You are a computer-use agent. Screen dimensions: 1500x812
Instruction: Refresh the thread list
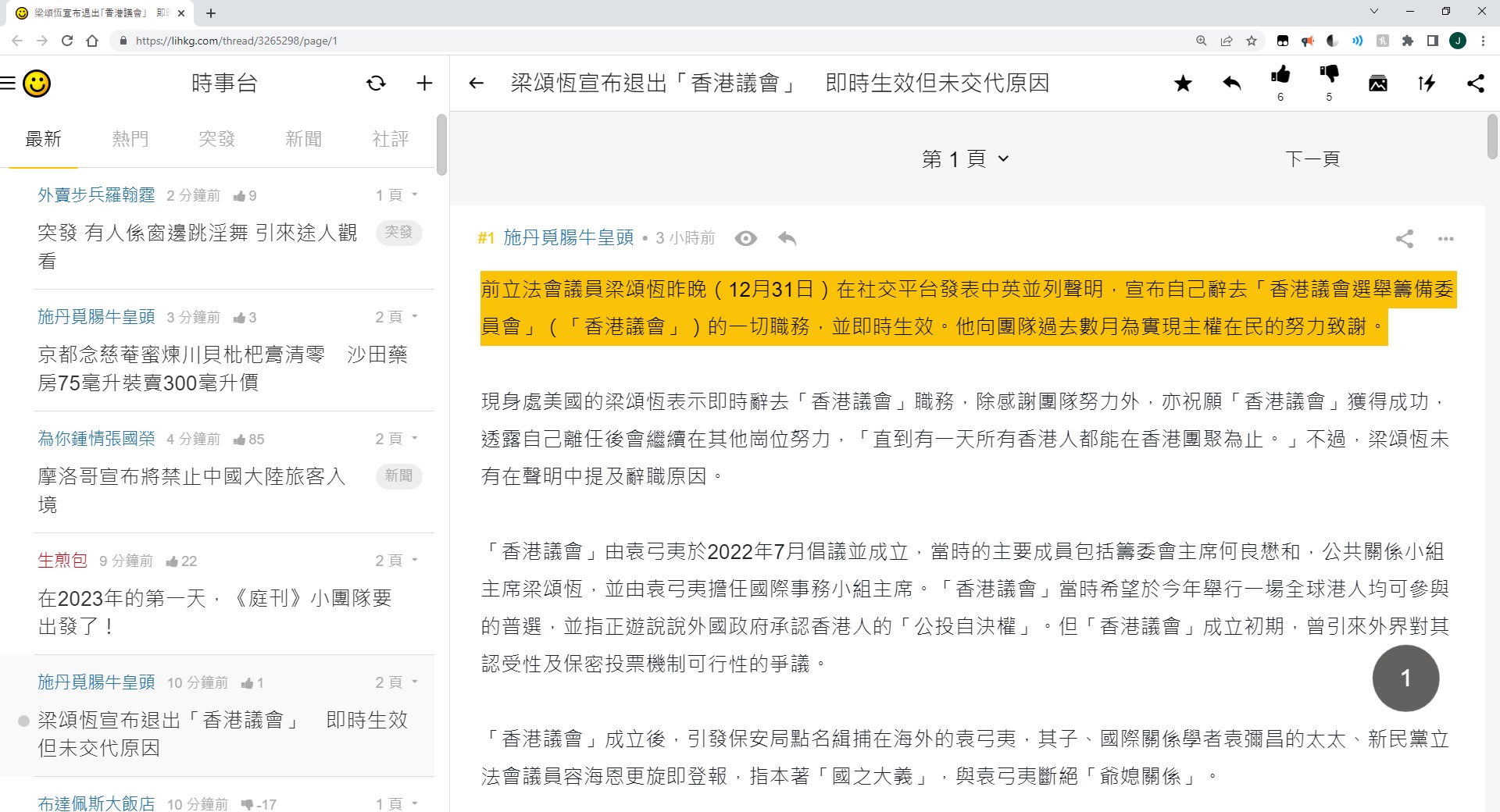[376, 84]
